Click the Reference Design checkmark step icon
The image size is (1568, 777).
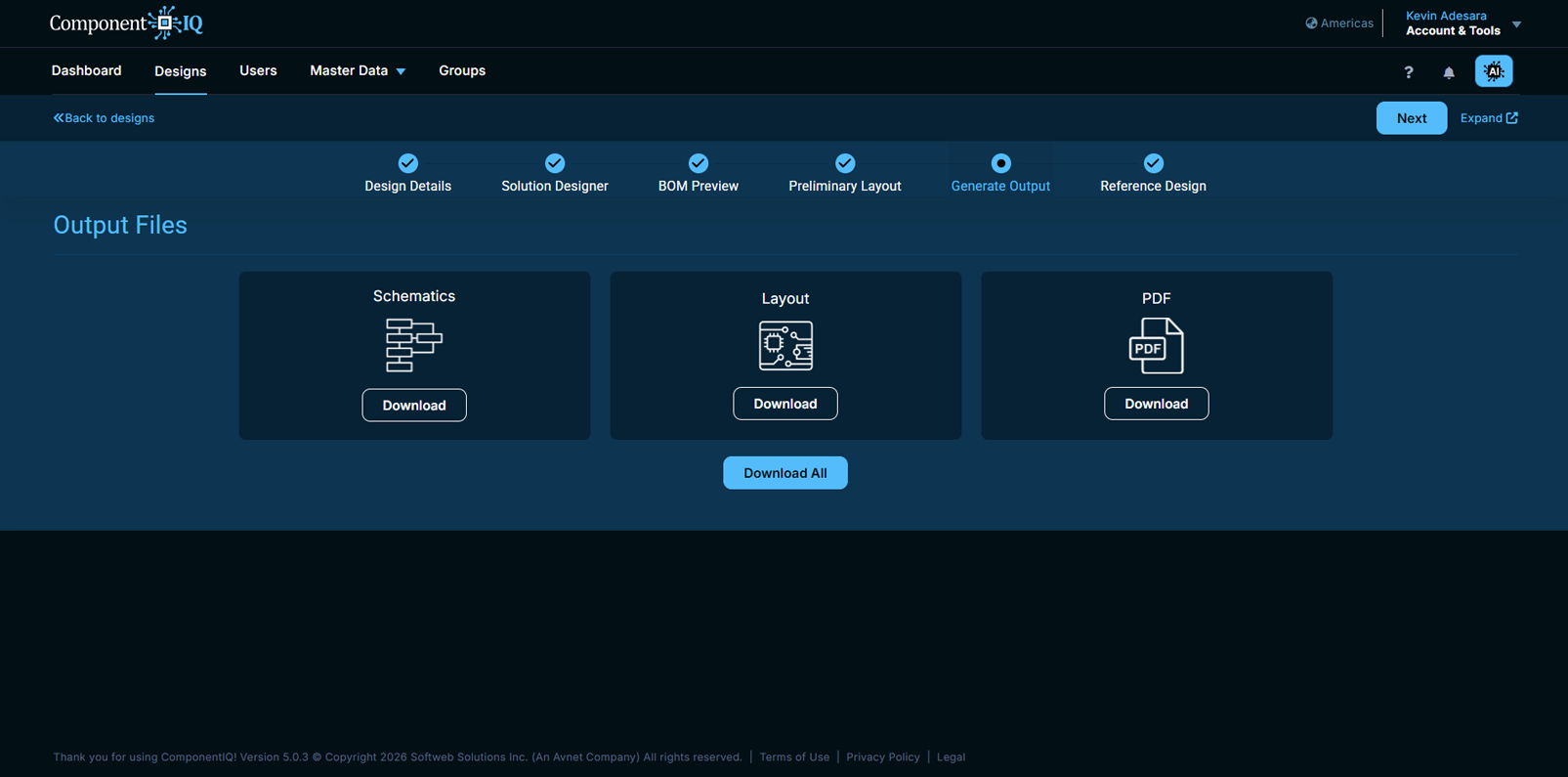(1154, 163)
